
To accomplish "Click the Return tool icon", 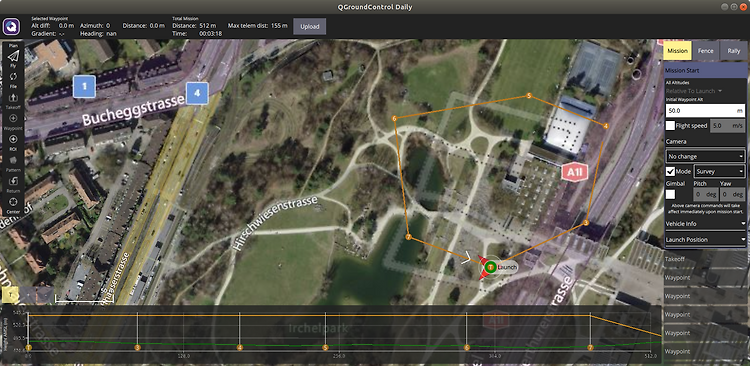I will point(13,180).
